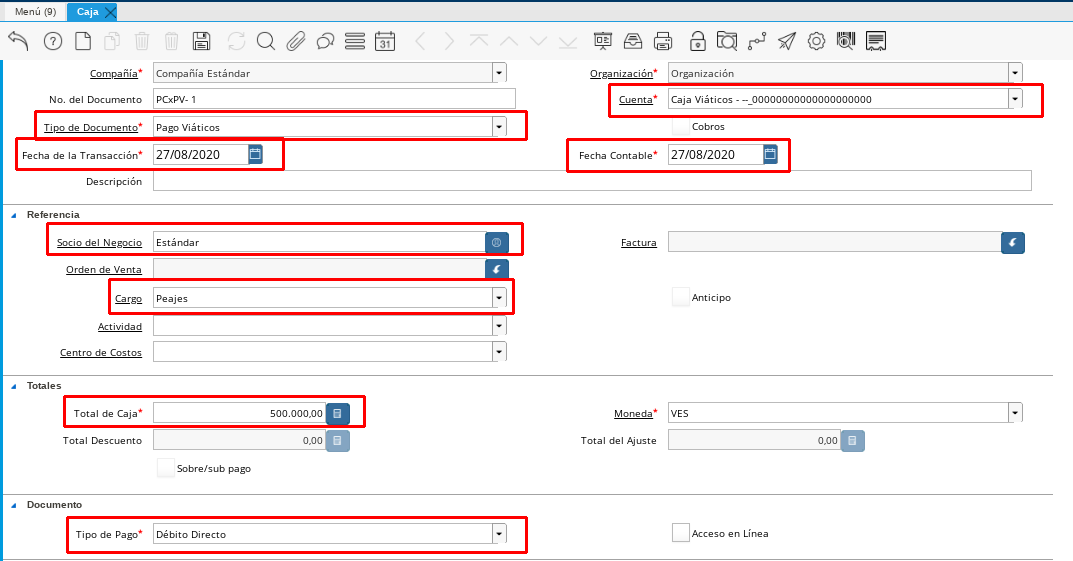Click the Total de Caja amount field

tap(240, 413)
